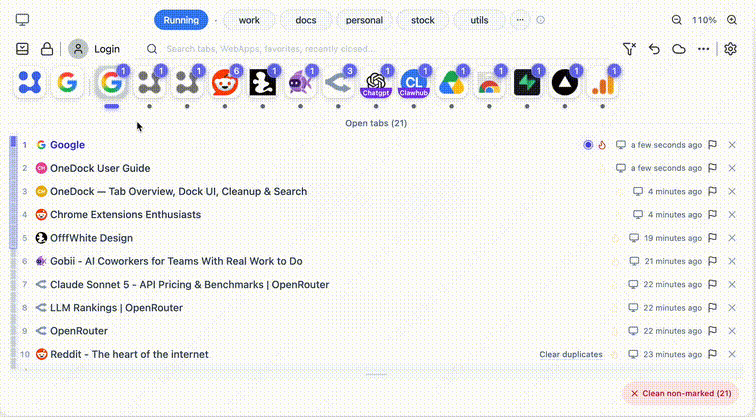Open the OneDock — Tab Overview, Dock UI tab
Screen dimensions: 756x417
point(178,191)
